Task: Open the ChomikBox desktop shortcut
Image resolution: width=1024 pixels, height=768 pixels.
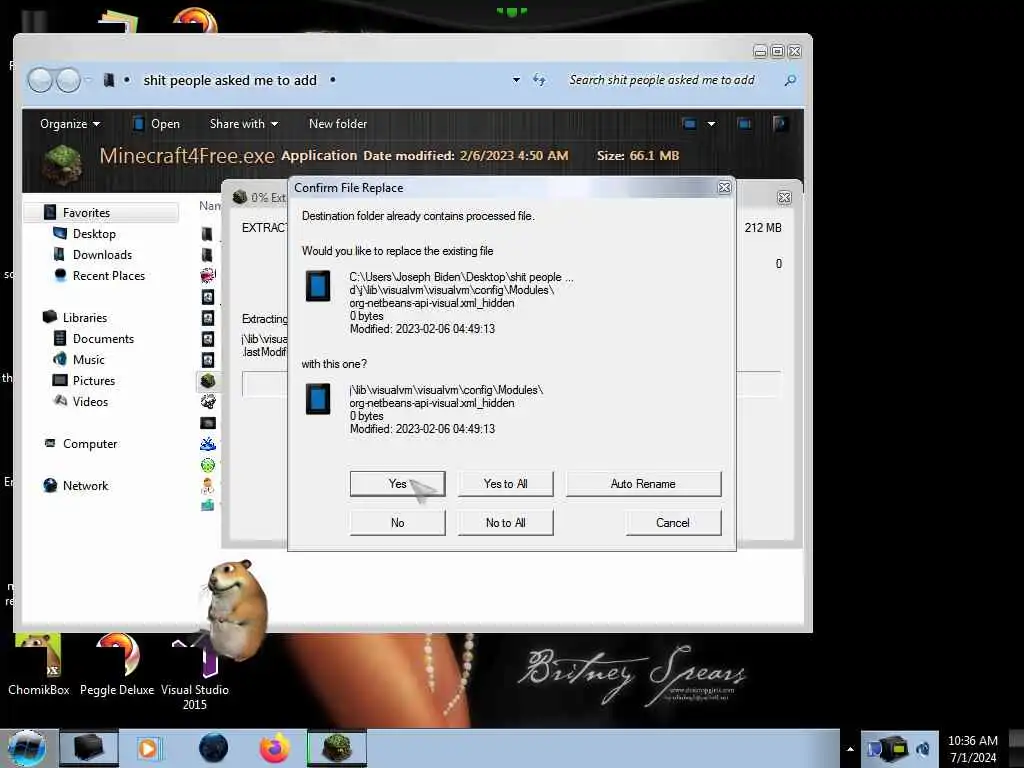Action: coord(38,665)
